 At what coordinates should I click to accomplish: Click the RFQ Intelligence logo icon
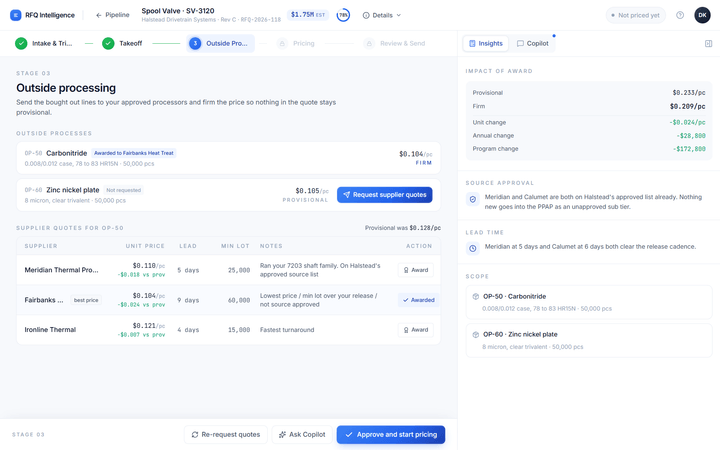point(16,15)
